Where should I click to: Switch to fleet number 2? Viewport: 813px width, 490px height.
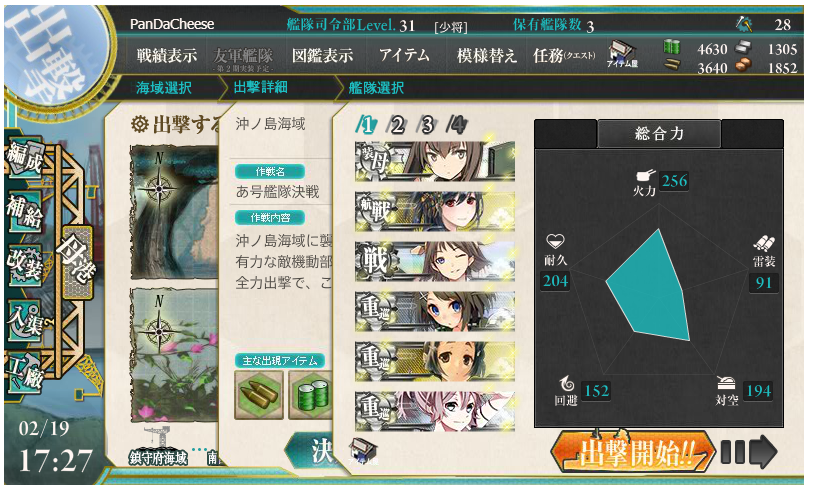coord(396,125)
